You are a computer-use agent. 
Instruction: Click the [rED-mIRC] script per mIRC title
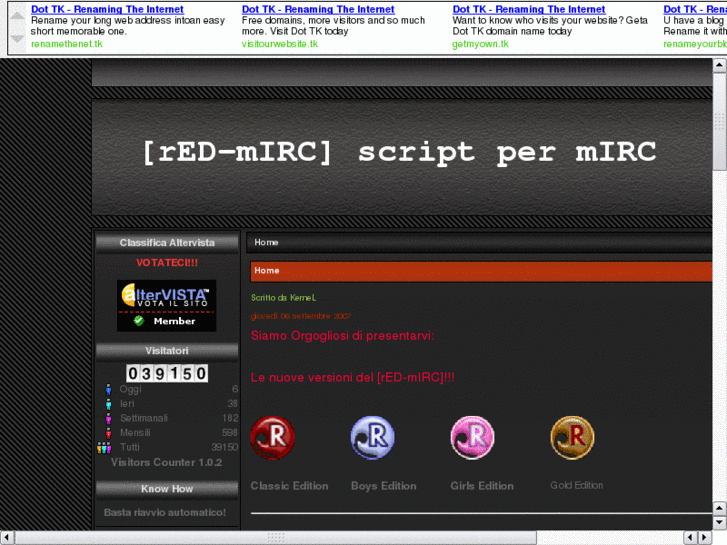point(399,152)
